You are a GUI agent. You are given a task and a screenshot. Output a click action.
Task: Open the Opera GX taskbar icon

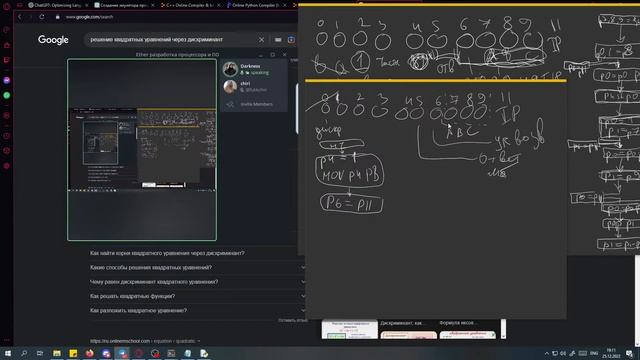point(139,353)
